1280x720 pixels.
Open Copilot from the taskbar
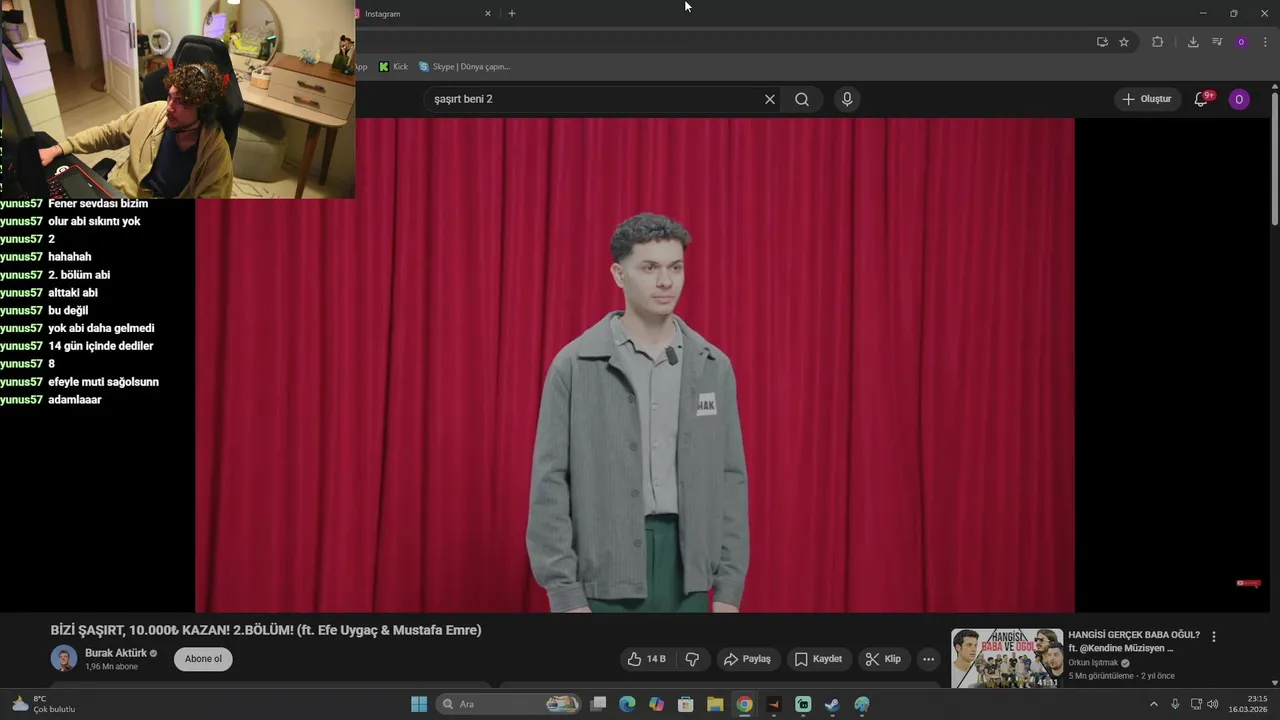(656, 704)
